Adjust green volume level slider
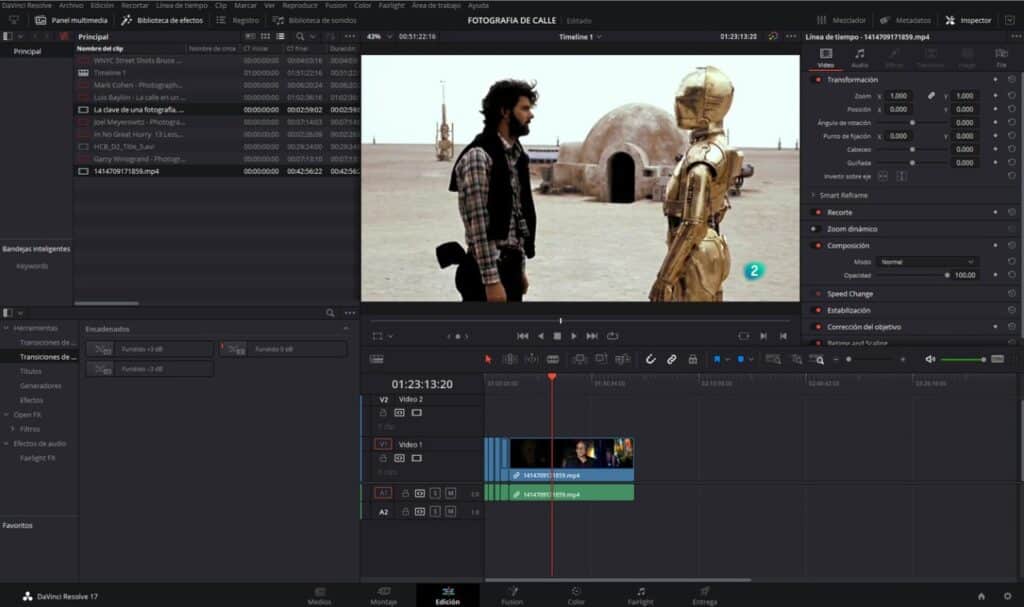Viewport: 1024px width, 607px height. [963, 359]
